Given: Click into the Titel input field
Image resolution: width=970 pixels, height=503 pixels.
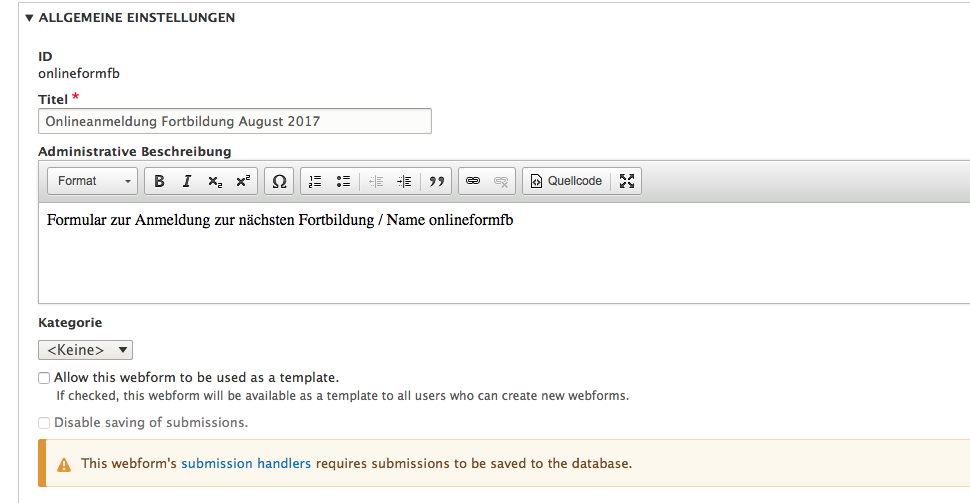Looking at the screenshot, I should (234, 121).
